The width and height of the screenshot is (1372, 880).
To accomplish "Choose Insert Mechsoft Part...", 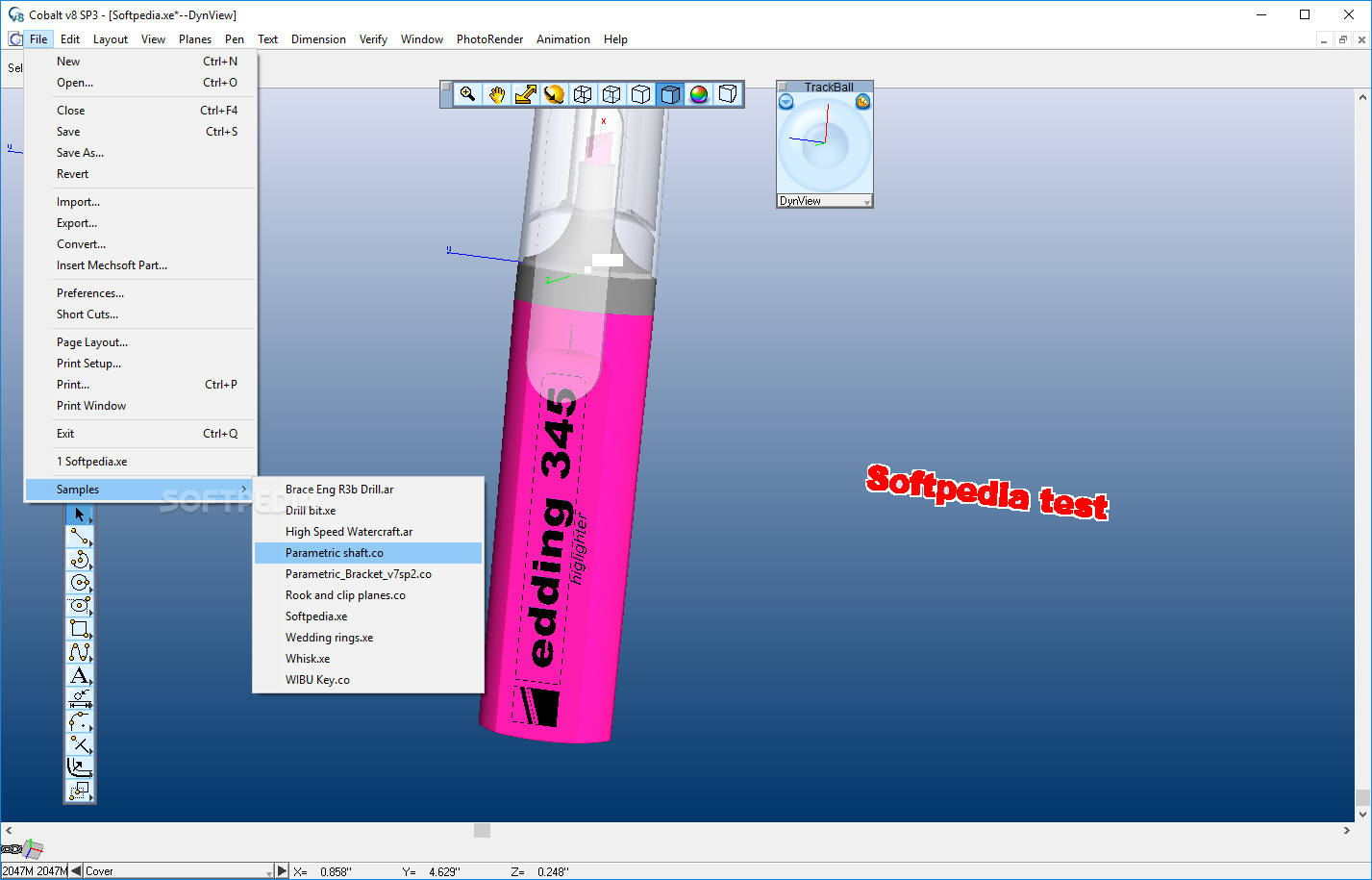I will tap(140, 265).
